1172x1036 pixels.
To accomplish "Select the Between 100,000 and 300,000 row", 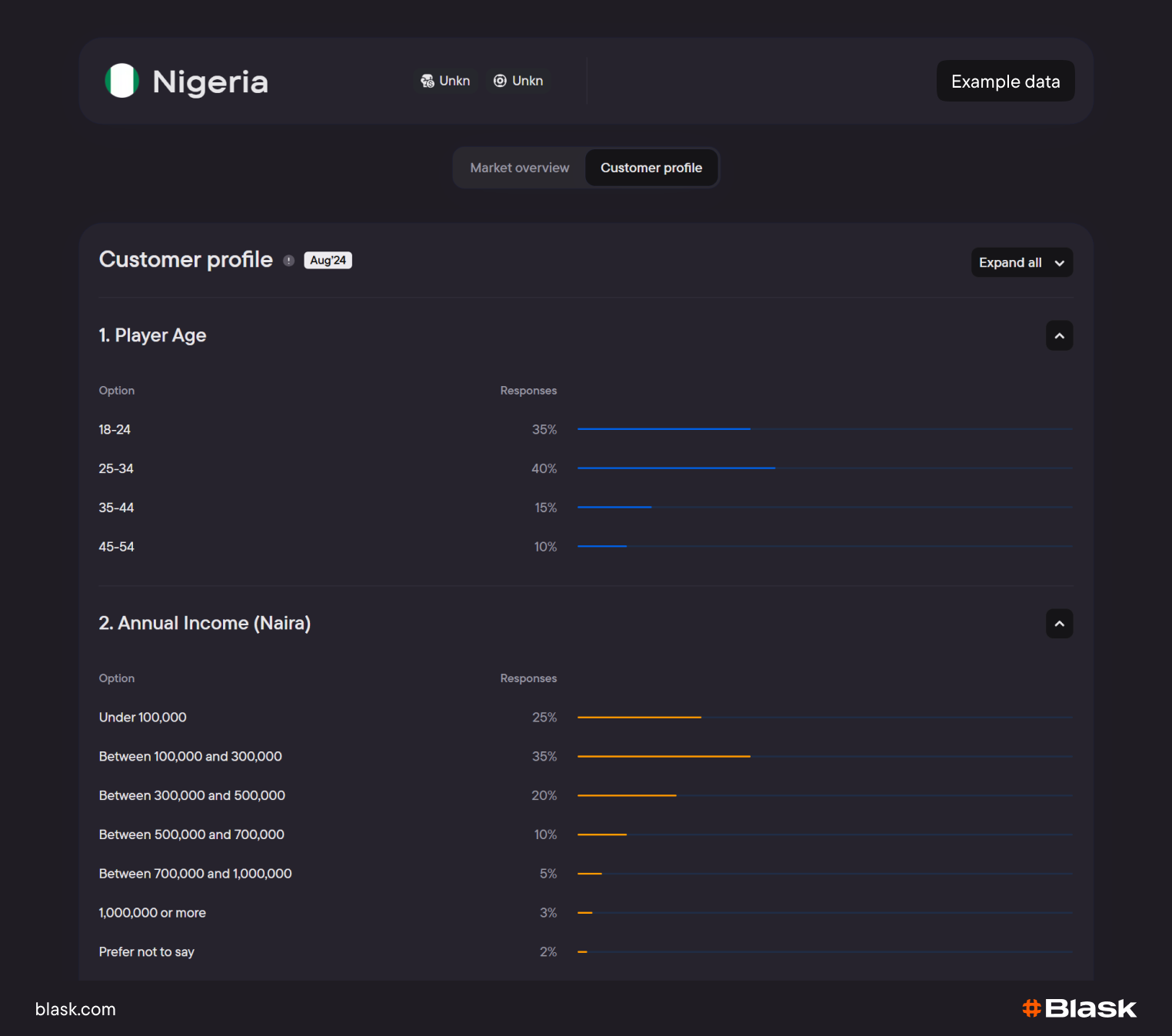I will pos(190,757).
